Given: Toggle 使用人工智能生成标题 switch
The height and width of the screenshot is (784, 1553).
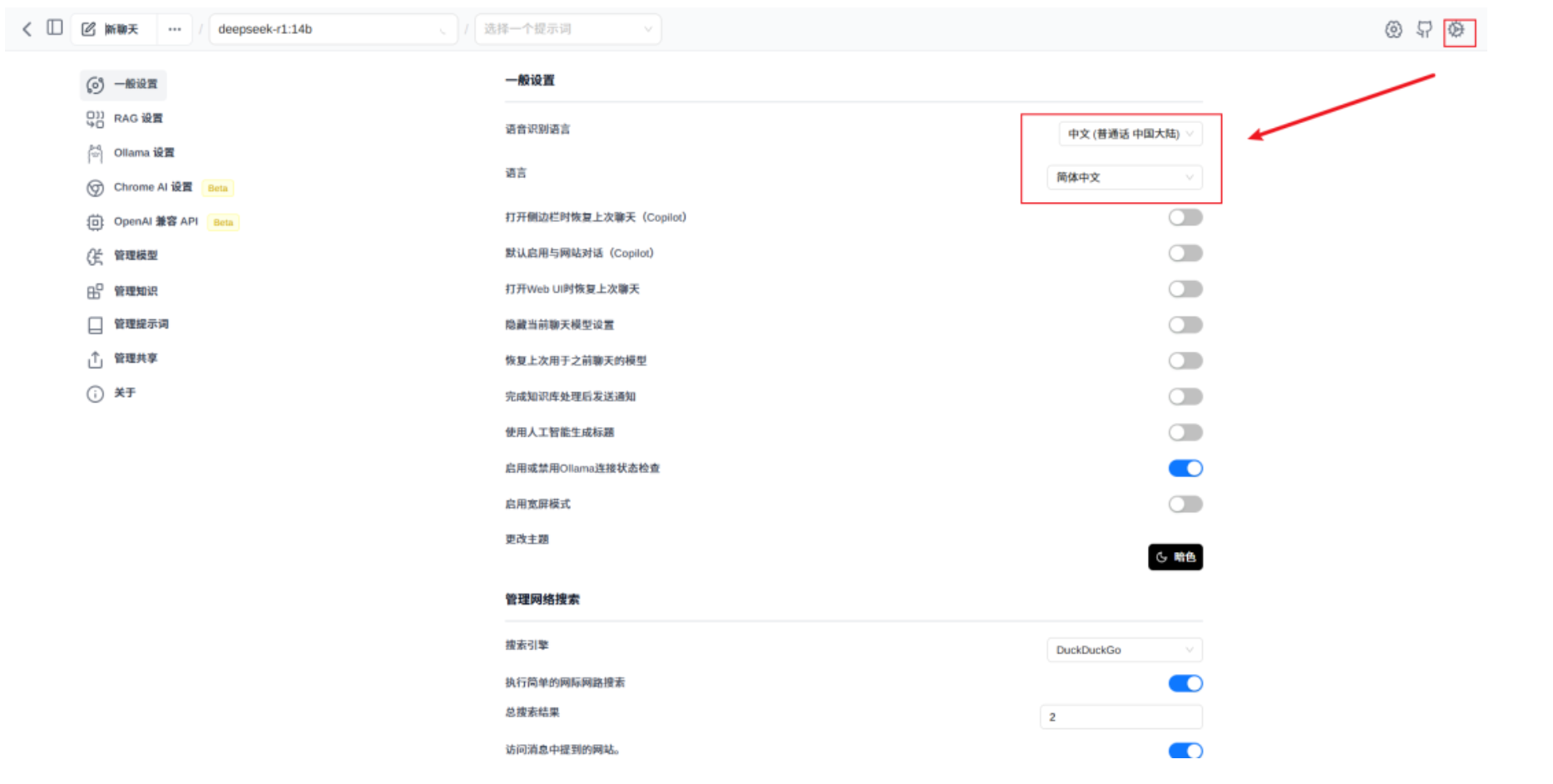Looking at the screenshot, I should point(1185,432).
